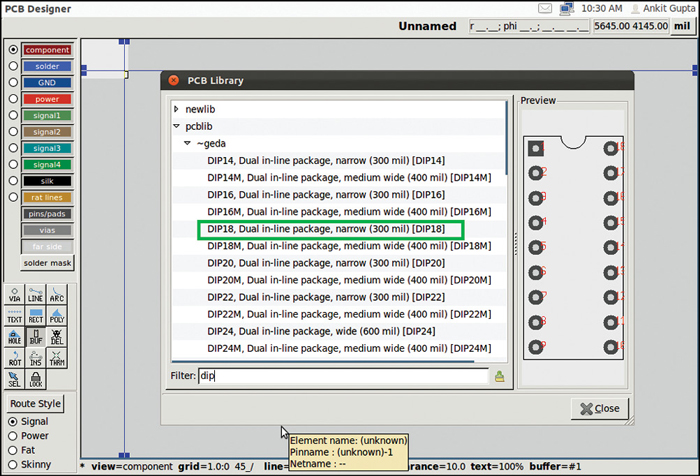Select the LINE drawing tool
700x476 pixels.
35,294
